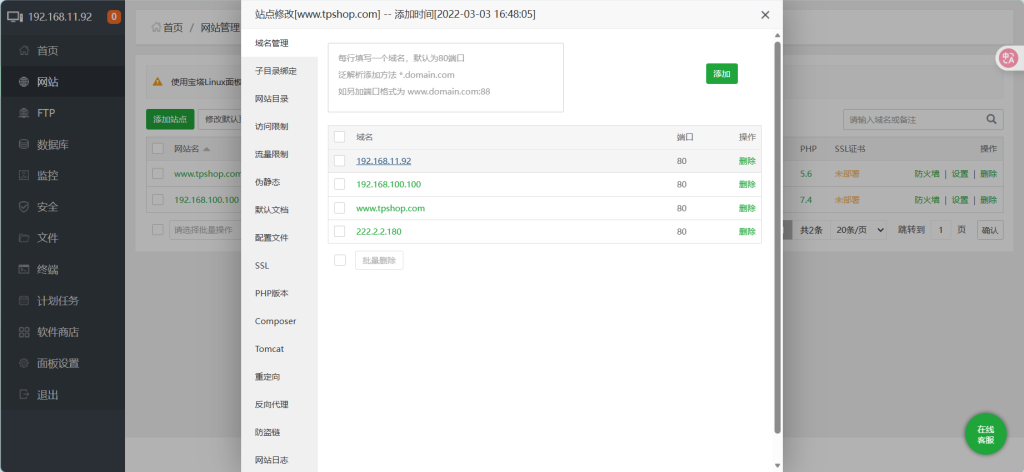1024x472 pixels.
Task: Click the home icon in left sidebar
Action: pyautogui.click(x=23, y=51)
